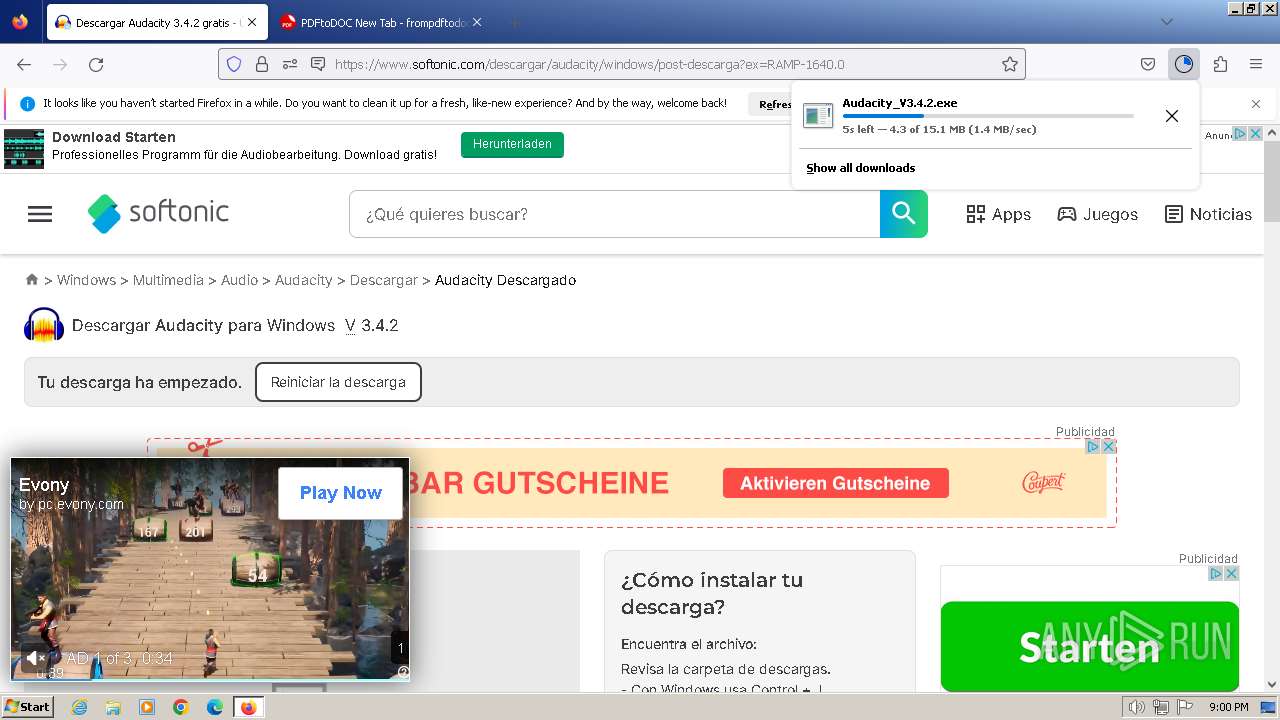Image resolution: width=1280 pixels, height=720 pixels.
Task: Click the Audacity headphones app icon
Action: [44, 325]
